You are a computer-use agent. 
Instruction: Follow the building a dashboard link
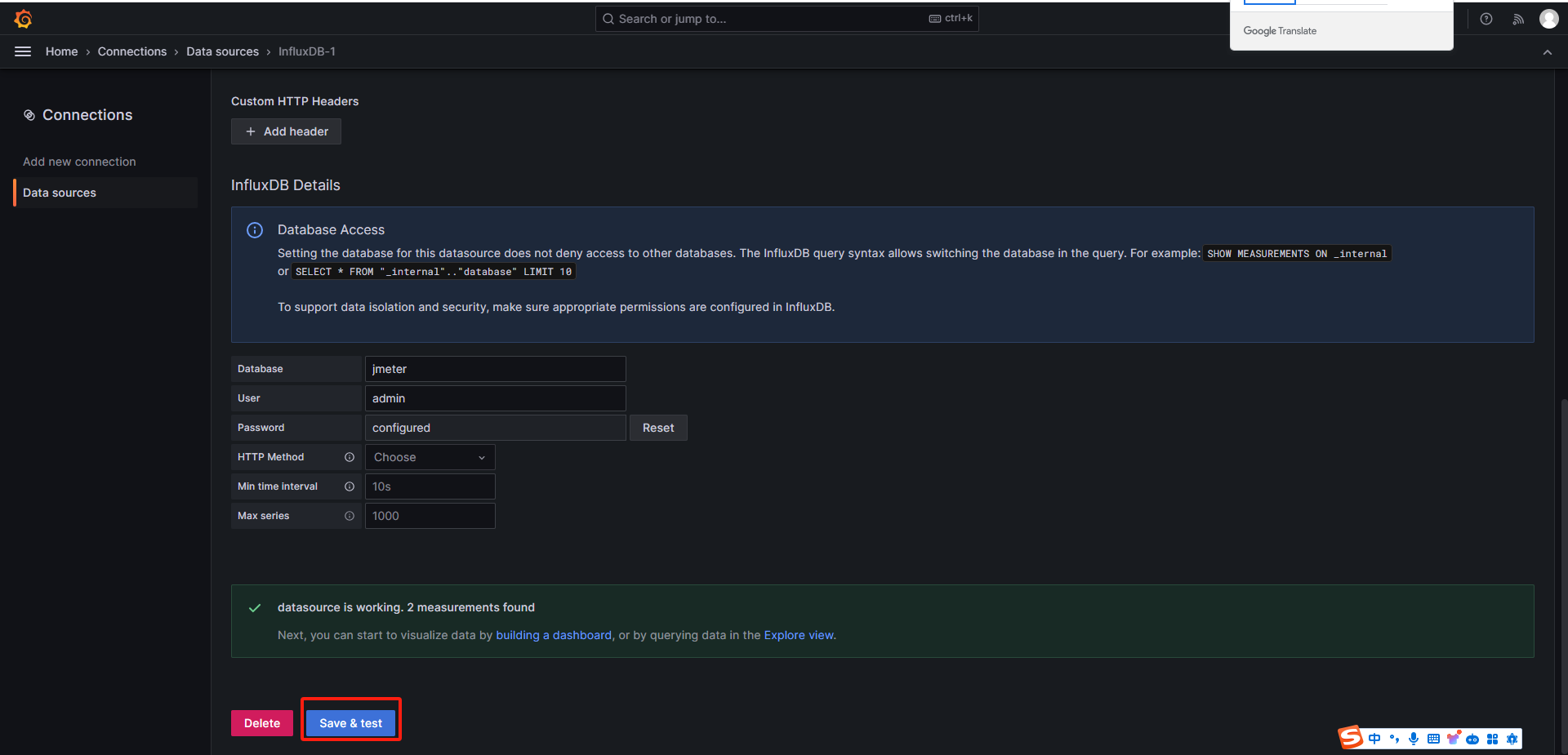pyautogui.click(x=554, y=635)
